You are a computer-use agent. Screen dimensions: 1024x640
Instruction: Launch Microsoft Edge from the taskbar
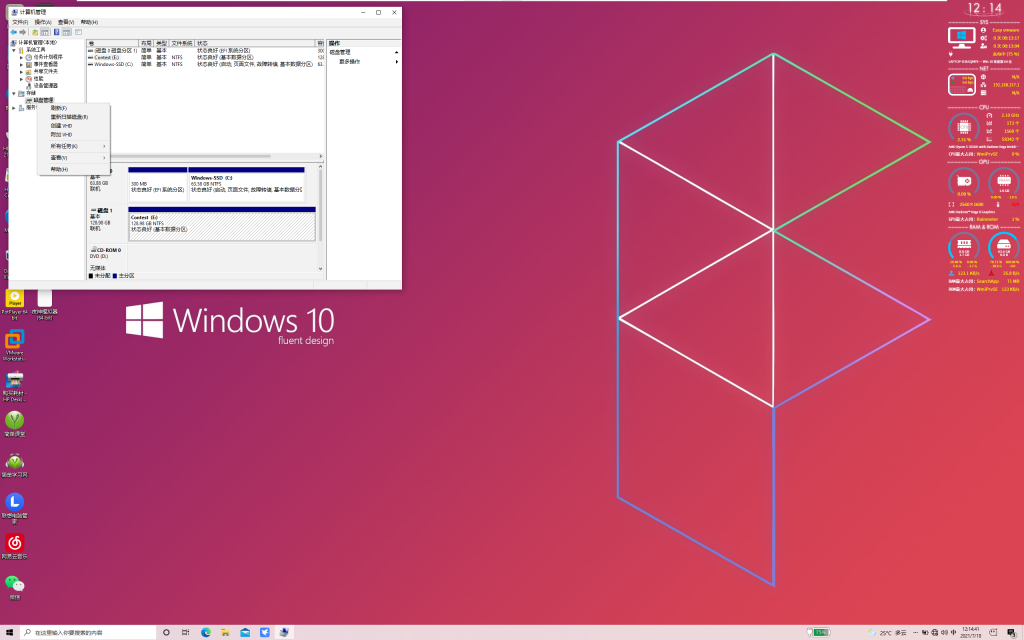pos(206,632)
